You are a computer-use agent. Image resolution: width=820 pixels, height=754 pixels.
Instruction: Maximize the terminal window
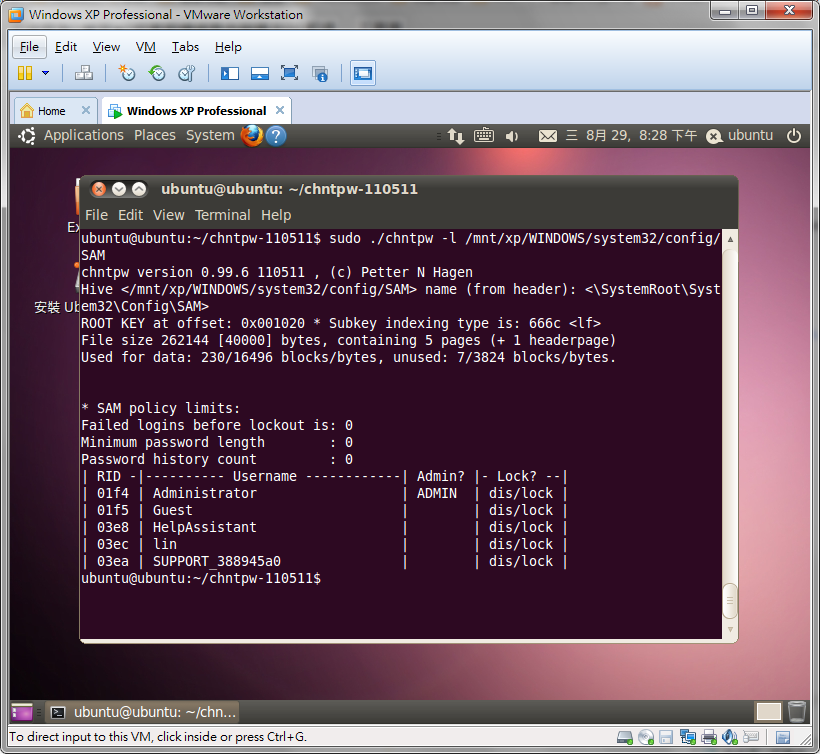[139, 189]
